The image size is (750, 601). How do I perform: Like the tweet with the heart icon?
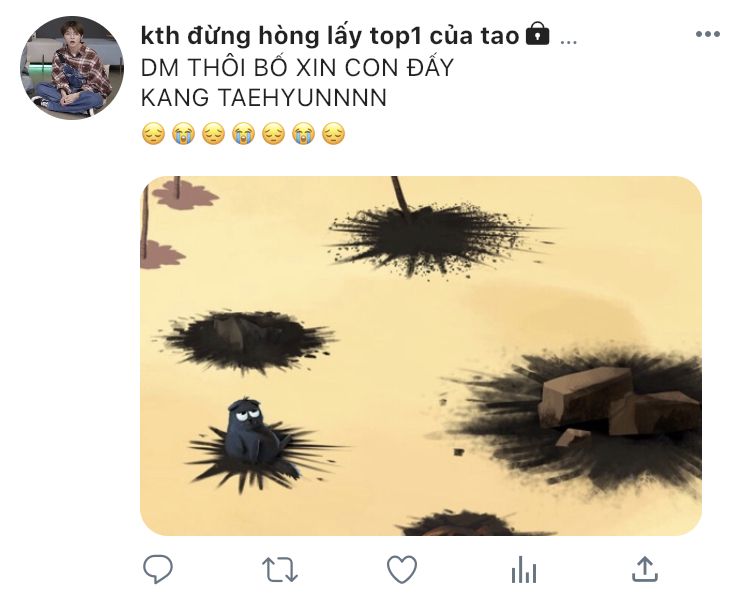coord(402,569)
